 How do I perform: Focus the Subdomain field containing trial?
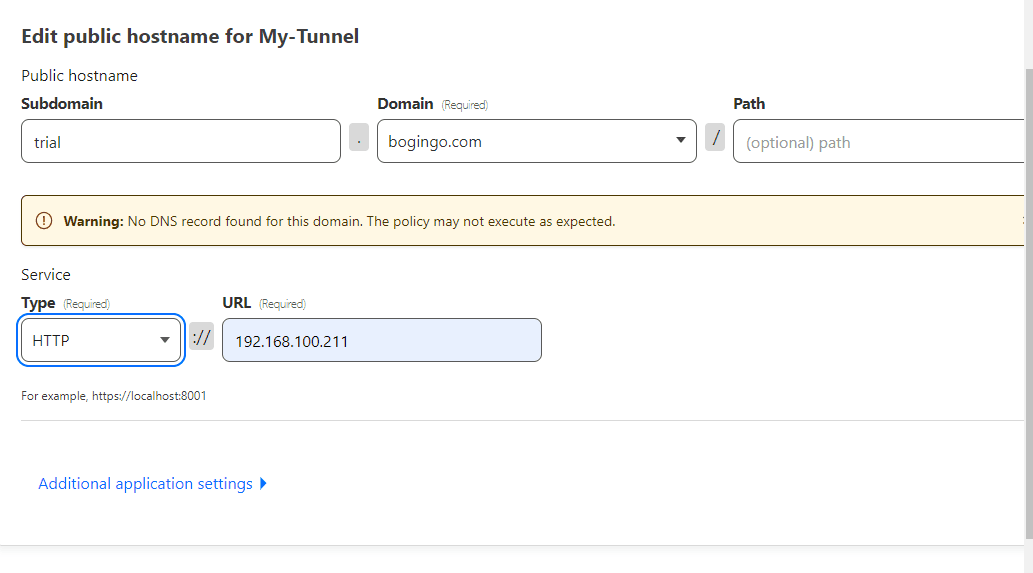[x=181, y=141]
